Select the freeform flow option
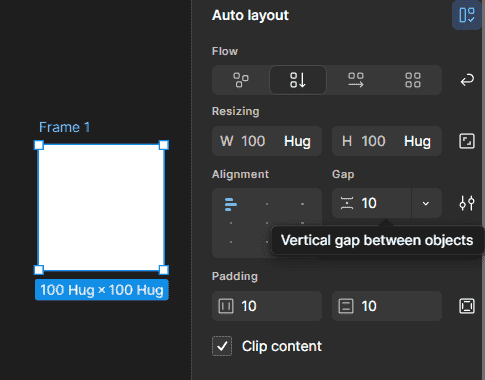The width and height of the screenshot is (485, 380). point(241,80)
